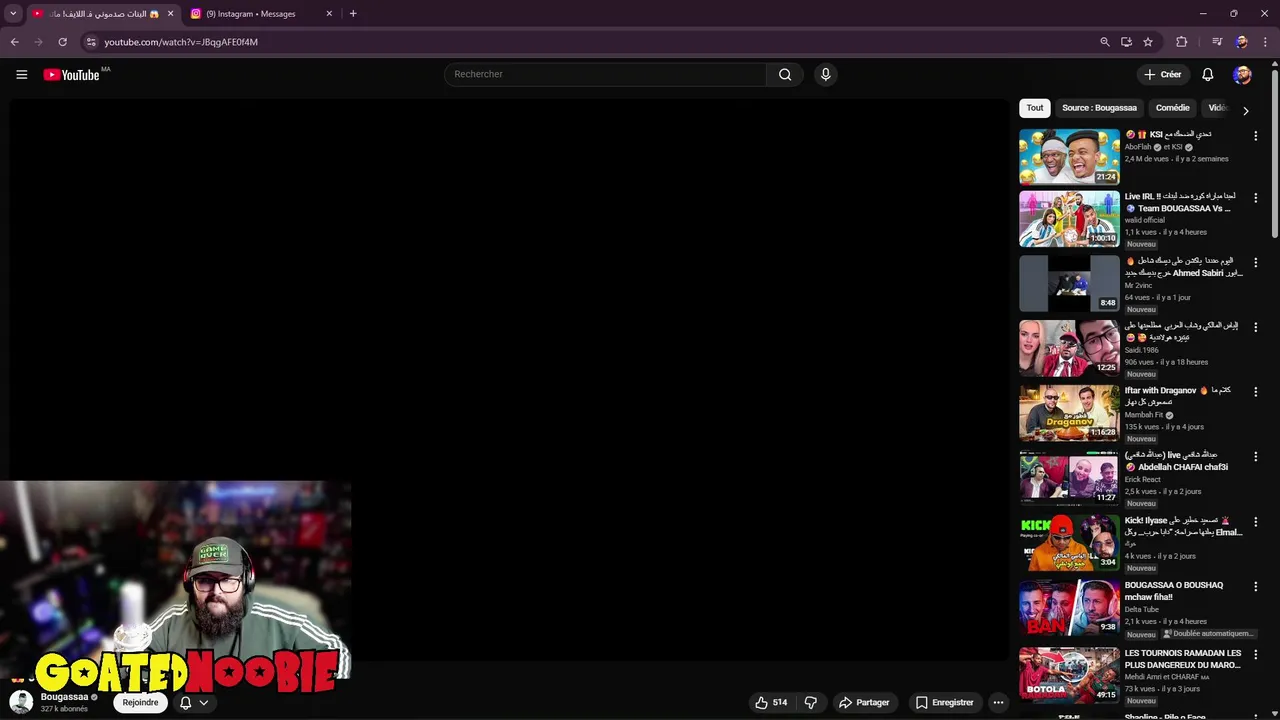Viewport: 1280px width, 720px height.
Task: Open site information icon in address bar
Action: tap(91, 42)
